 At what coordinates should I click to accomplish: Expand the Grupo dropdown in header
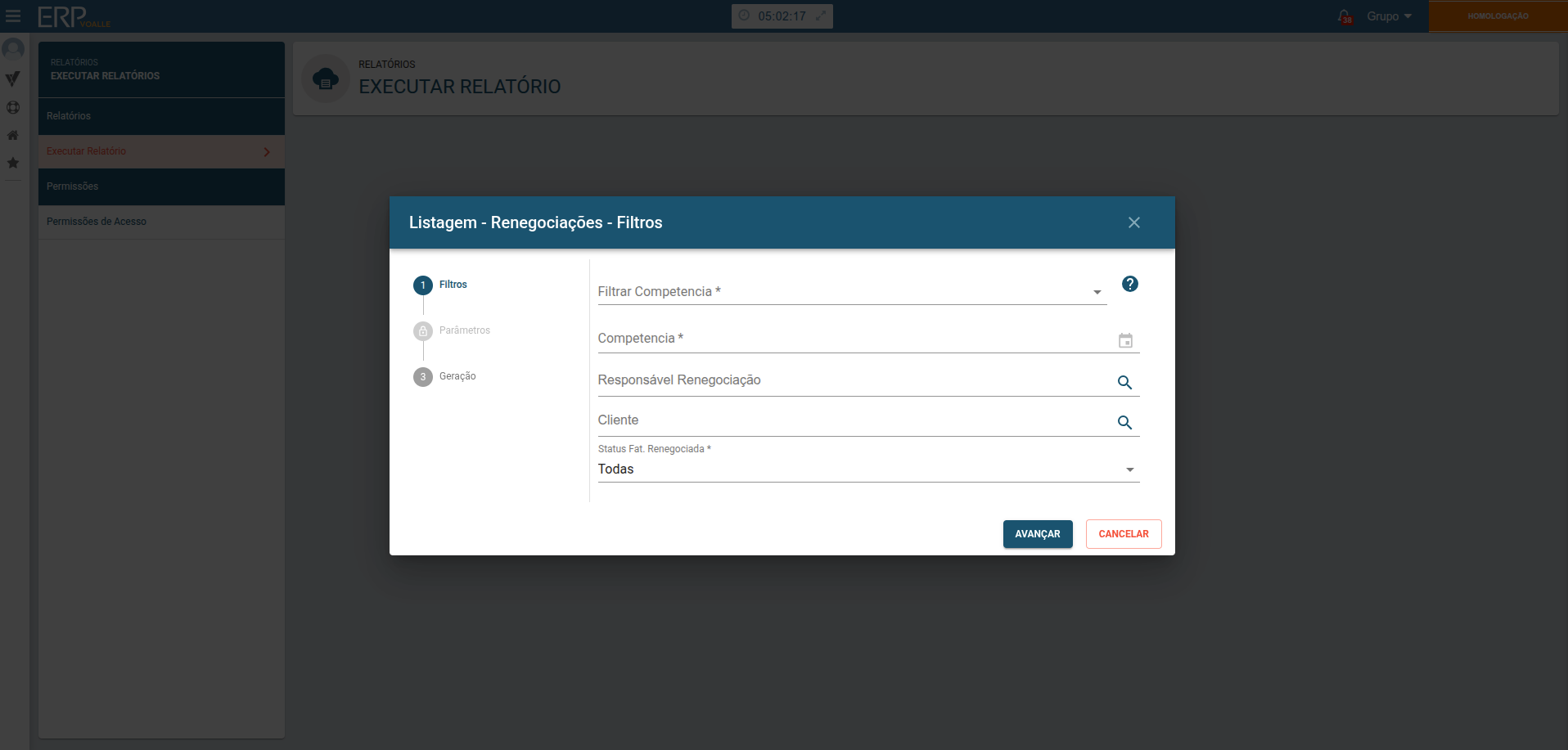1388,16
